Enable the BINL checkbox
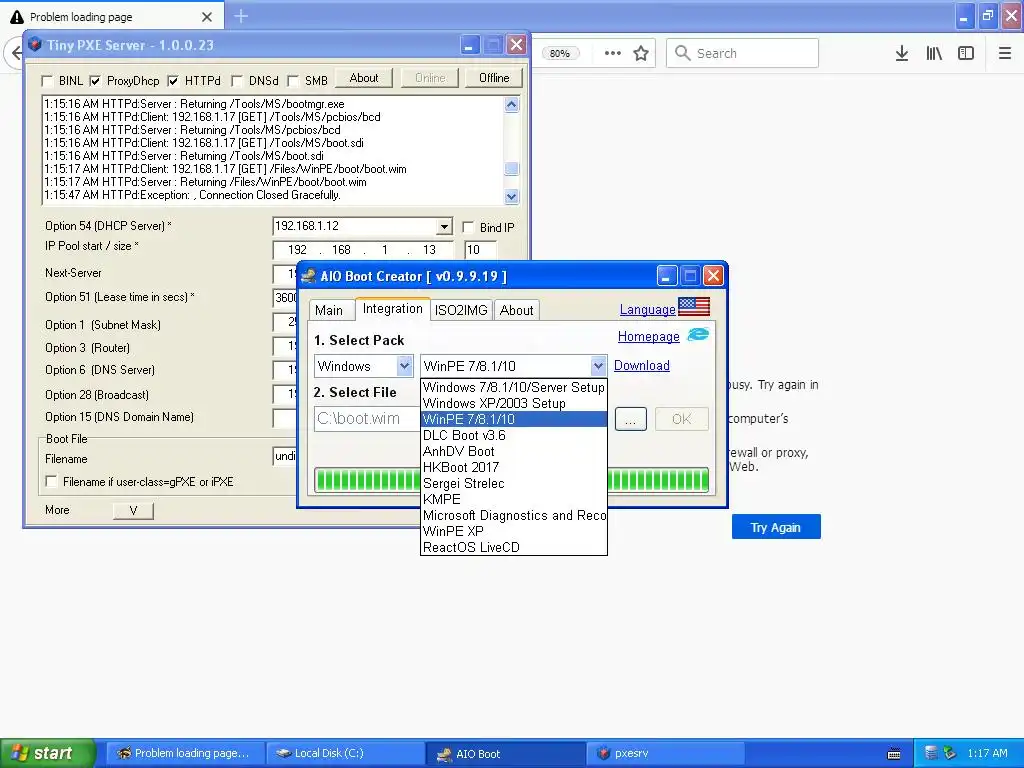The height and width of the screenshot is (768, 1024). [x=47, y=81]
